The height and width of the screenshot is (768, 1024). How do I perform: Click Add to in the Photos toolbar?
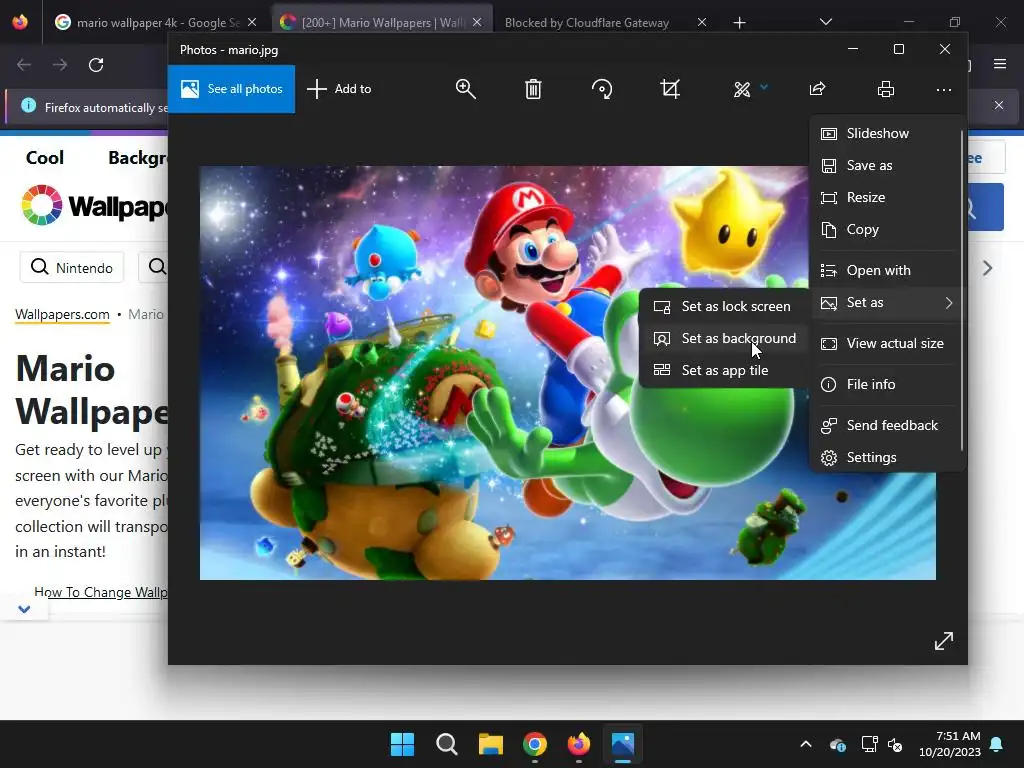[x=339, y=89]
